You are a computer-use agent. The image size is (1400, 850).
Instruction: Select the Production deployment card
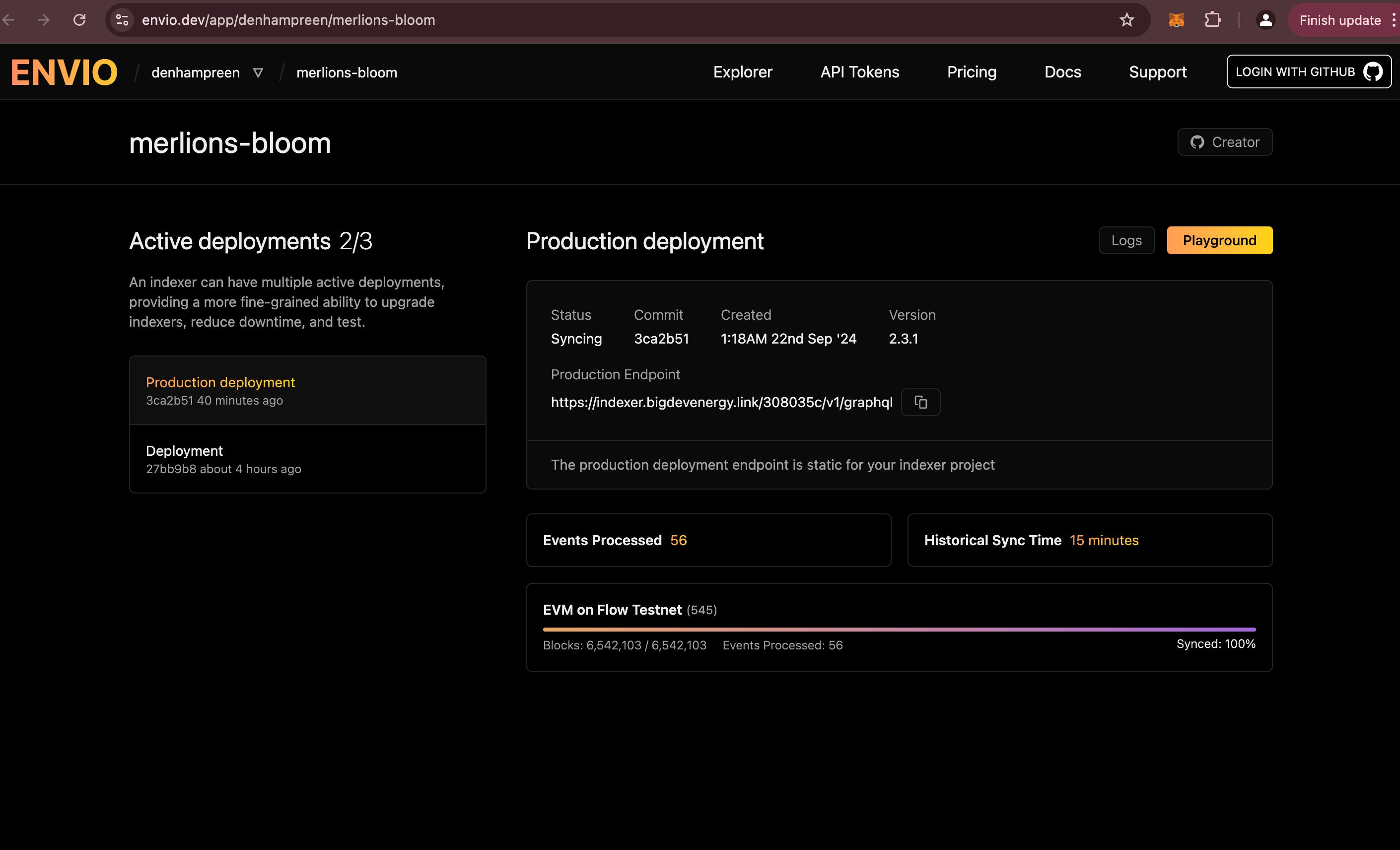pyautogui.click(x=307, y=390)
